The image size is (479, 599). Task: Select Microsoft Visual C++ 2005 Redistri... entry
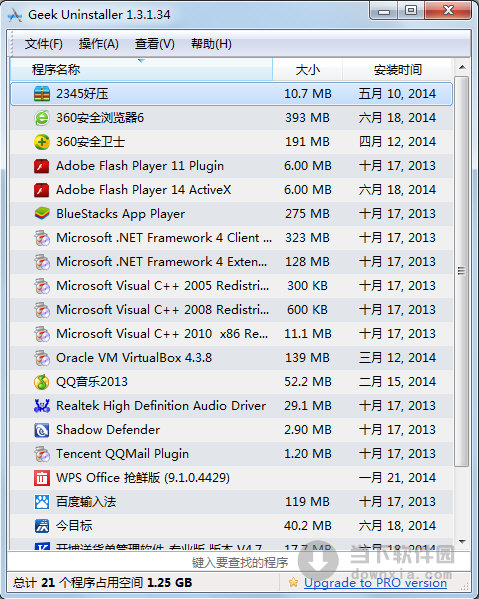(x=162, y=286)
